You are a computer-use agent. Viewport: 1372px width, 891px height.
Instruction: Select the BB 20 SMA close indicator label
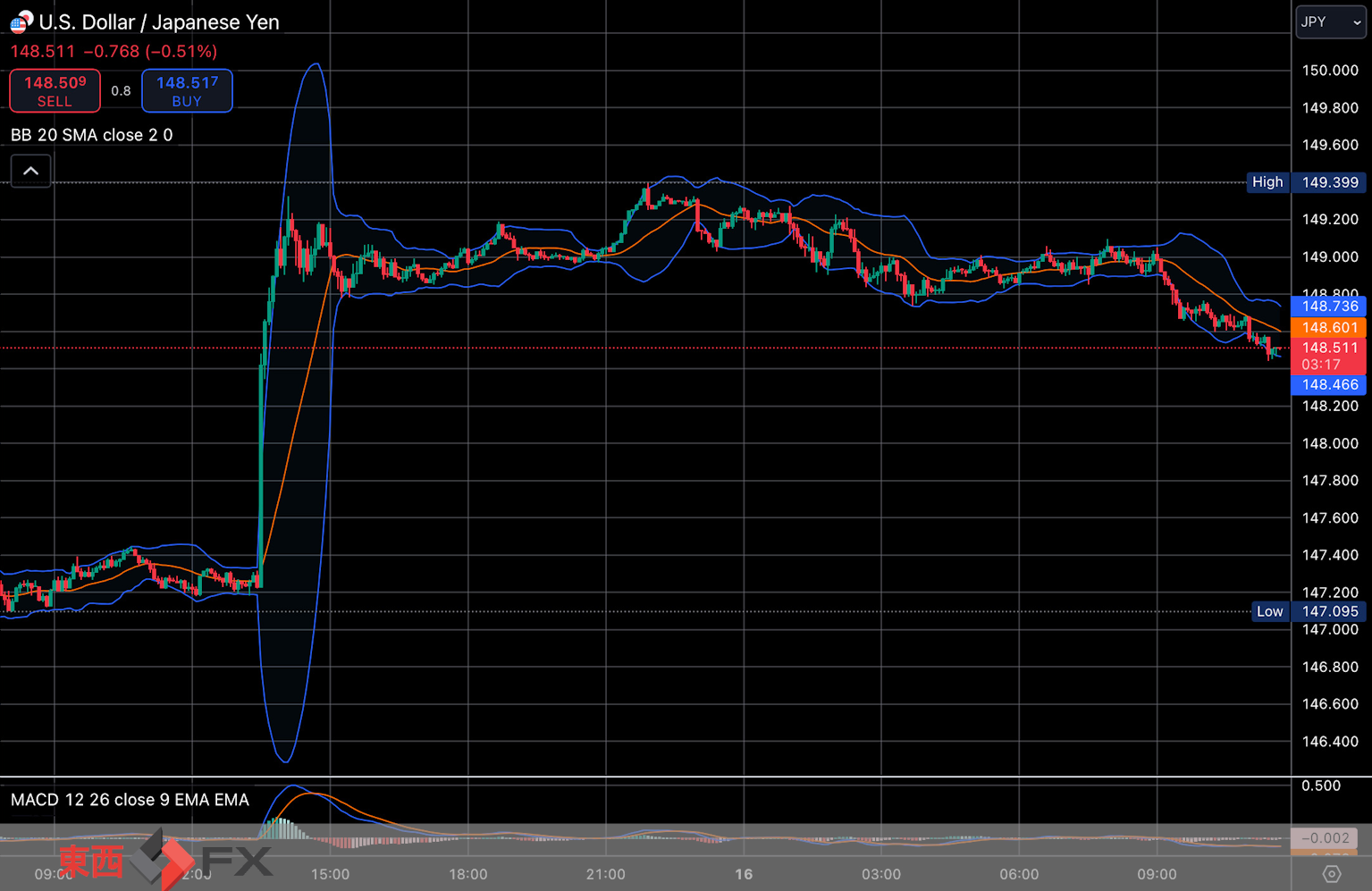pyautogui.click(x=91, y=135)
